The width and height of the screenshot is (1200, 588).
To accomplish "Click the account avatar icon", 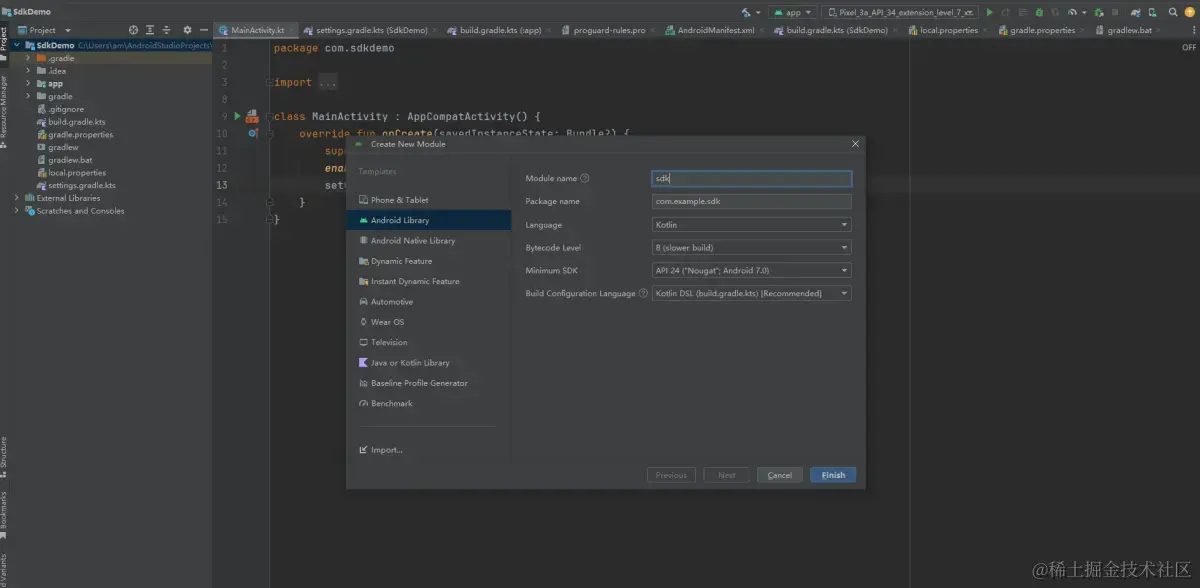I will point(1190,12).
